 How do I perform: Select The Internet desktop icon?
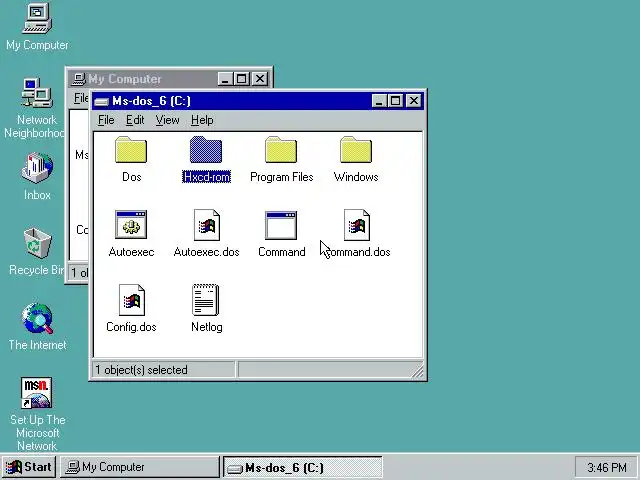tap(37, 318)
